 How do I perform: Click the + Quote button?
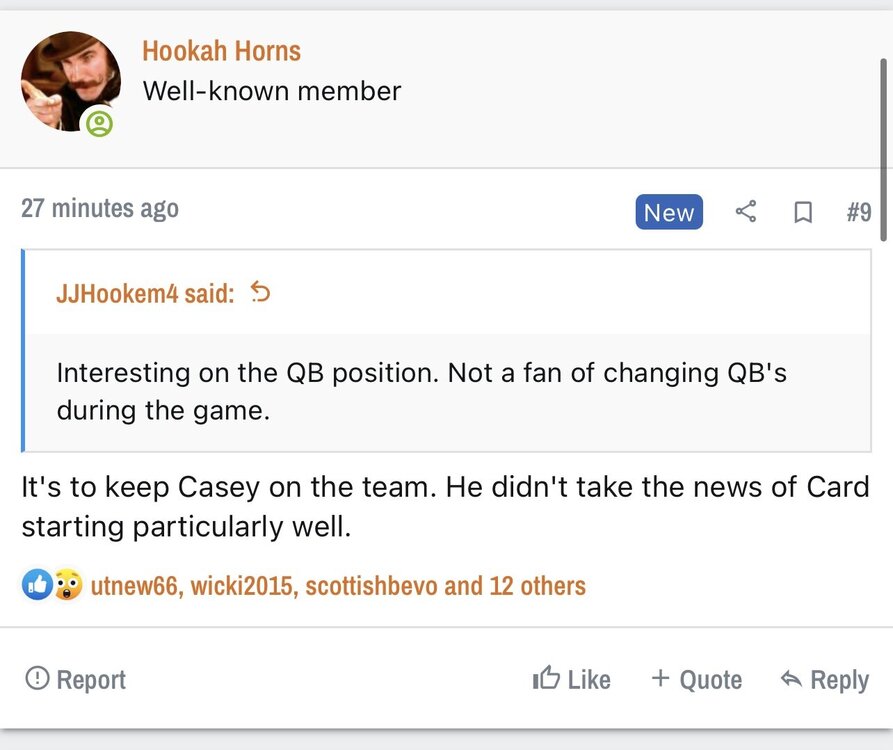696,680
